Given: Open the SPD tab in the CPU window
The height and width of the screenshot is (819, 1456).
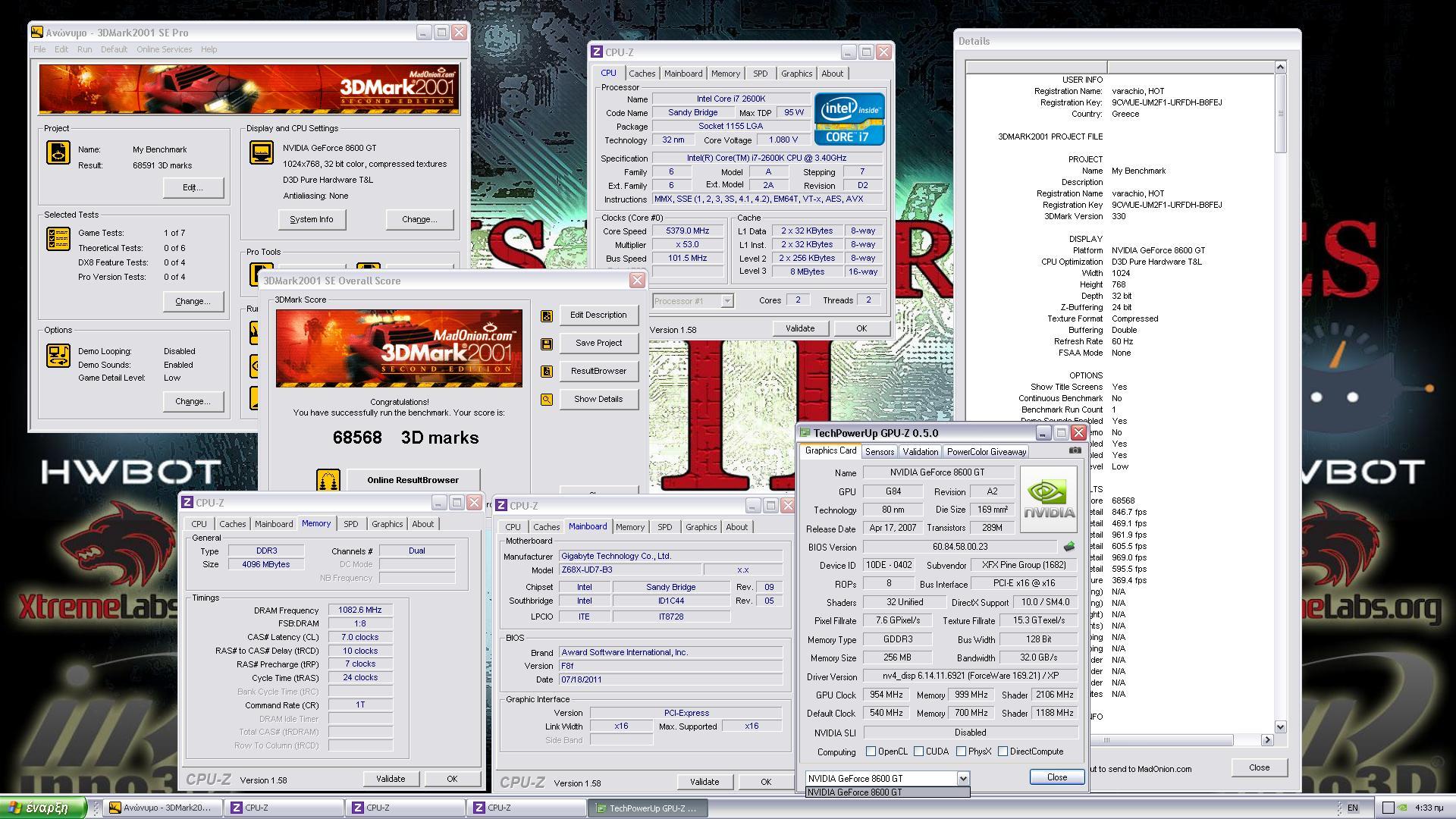Looking at the screenshot, I should (x=760, y=74).
